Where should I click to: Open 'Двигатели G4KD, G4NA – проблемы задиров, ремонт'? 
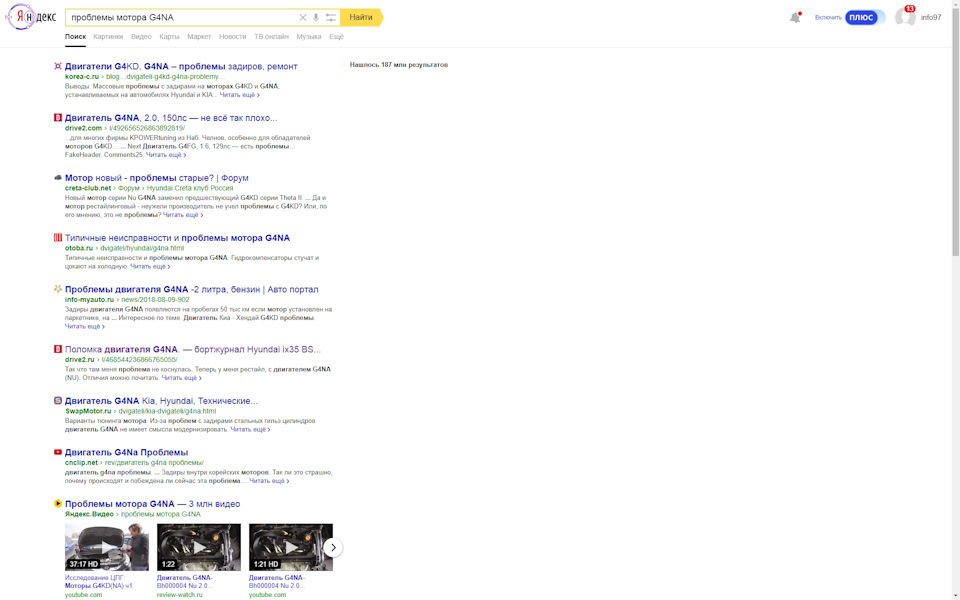point(181,66)
